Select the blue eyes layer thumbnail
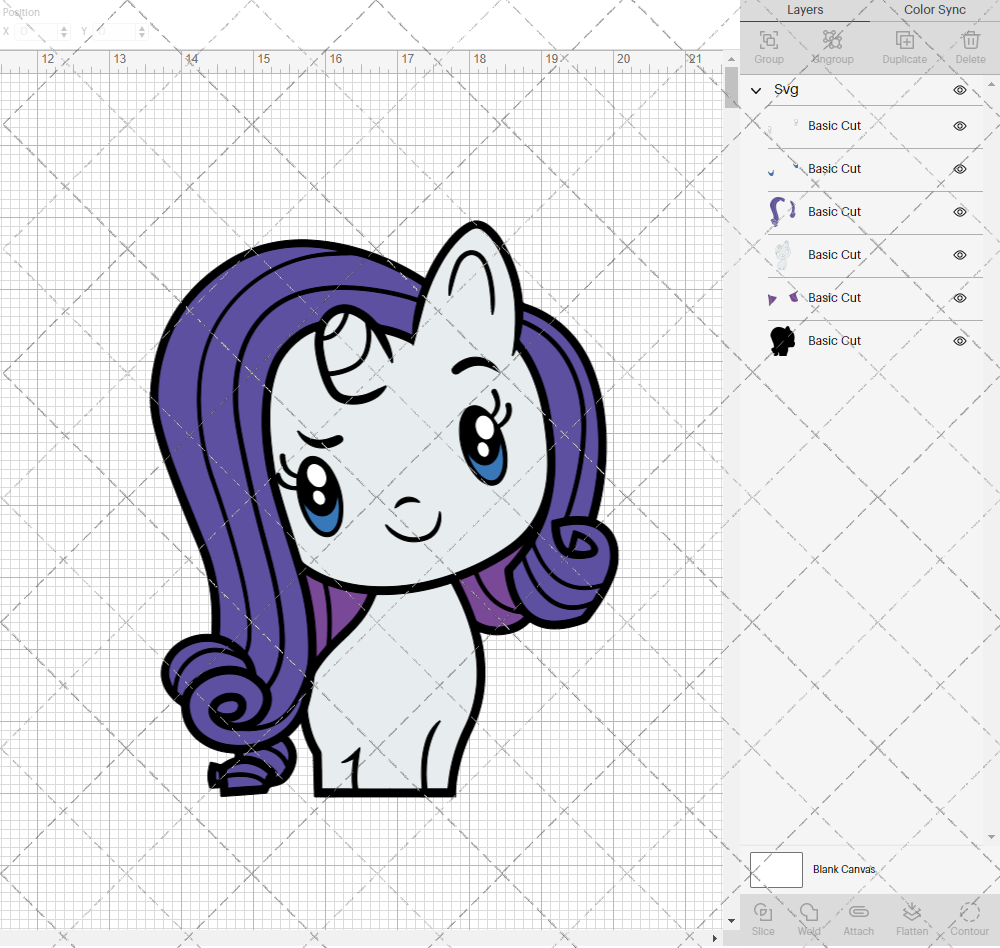Image resolution: width=1000 pixels, height=948 pixels. 783,169
